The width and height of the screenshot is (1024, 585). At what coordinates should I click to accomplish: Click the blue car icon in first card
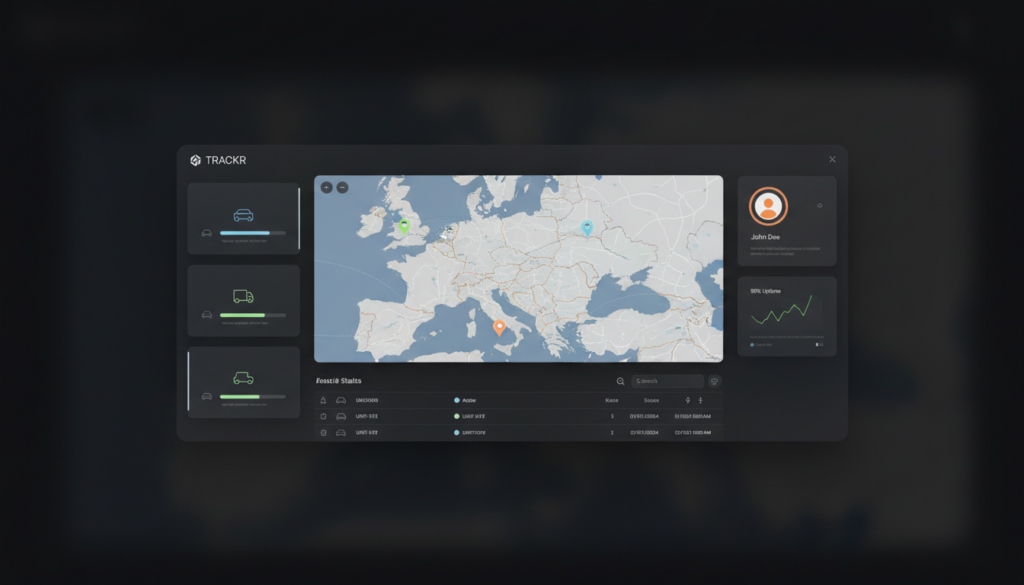tap(243, 215)
